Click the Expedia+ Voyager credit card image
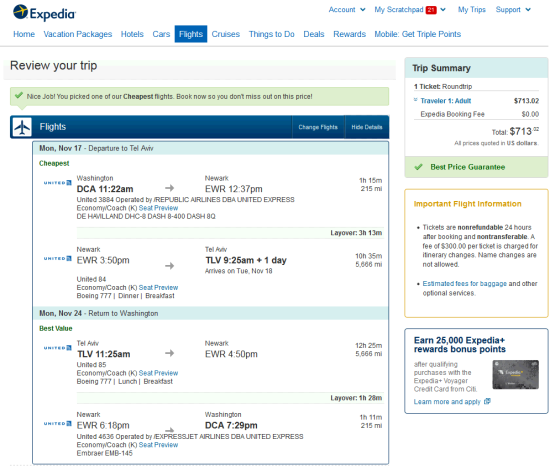 pyautogui.click(x=515, y=374)
